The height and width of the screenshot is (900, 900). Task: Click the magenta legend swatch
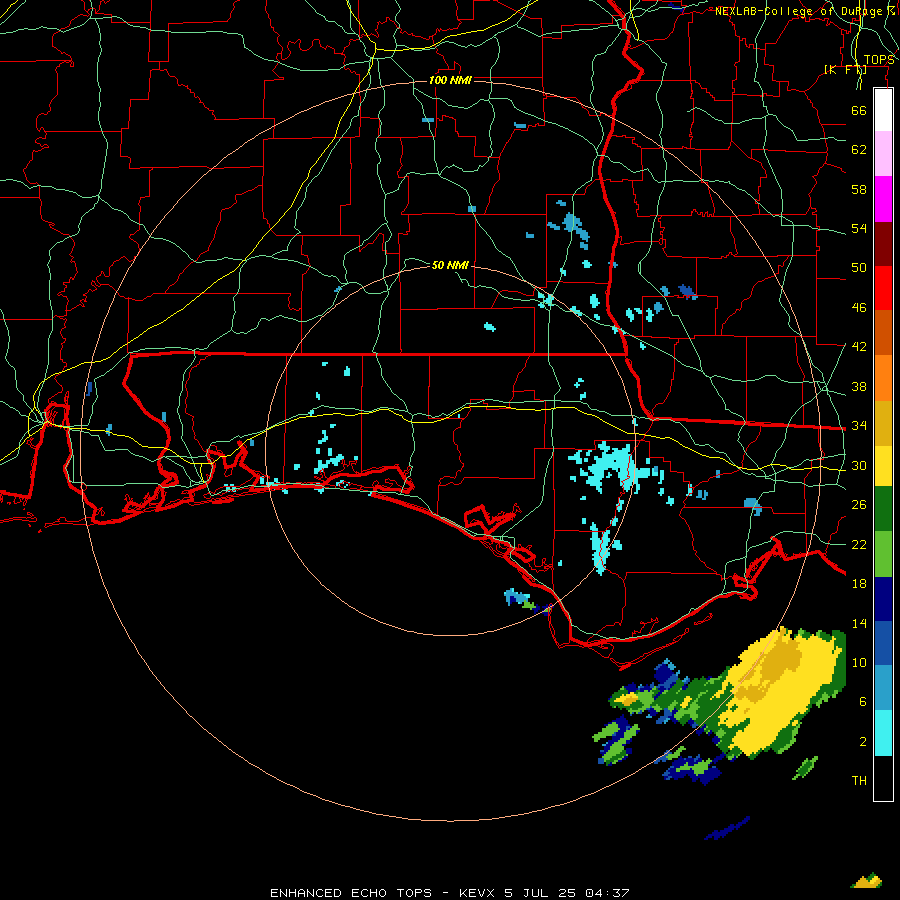pyautogui.click(x=883, y=199)
